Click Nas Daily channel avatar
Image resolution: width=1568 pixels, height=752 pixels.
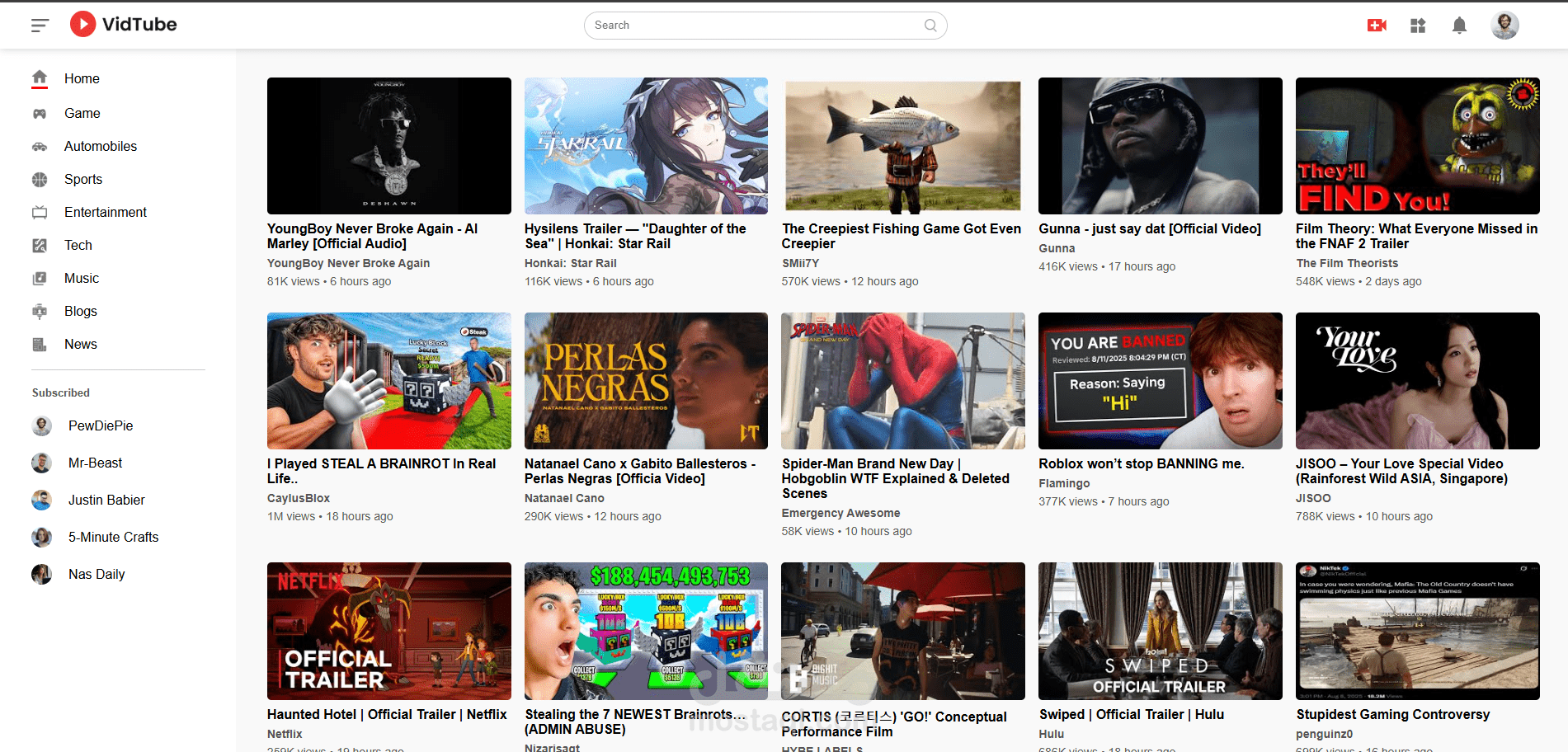point(41,574)
